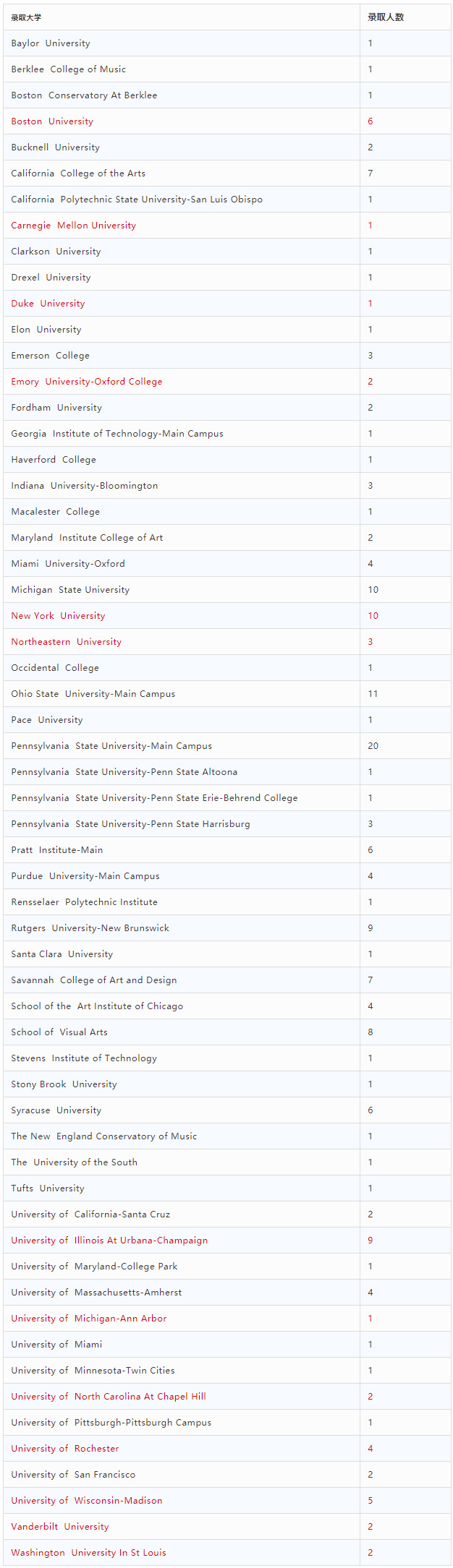Click the Duke University name

pyautogui.click(x=48, y=304)
